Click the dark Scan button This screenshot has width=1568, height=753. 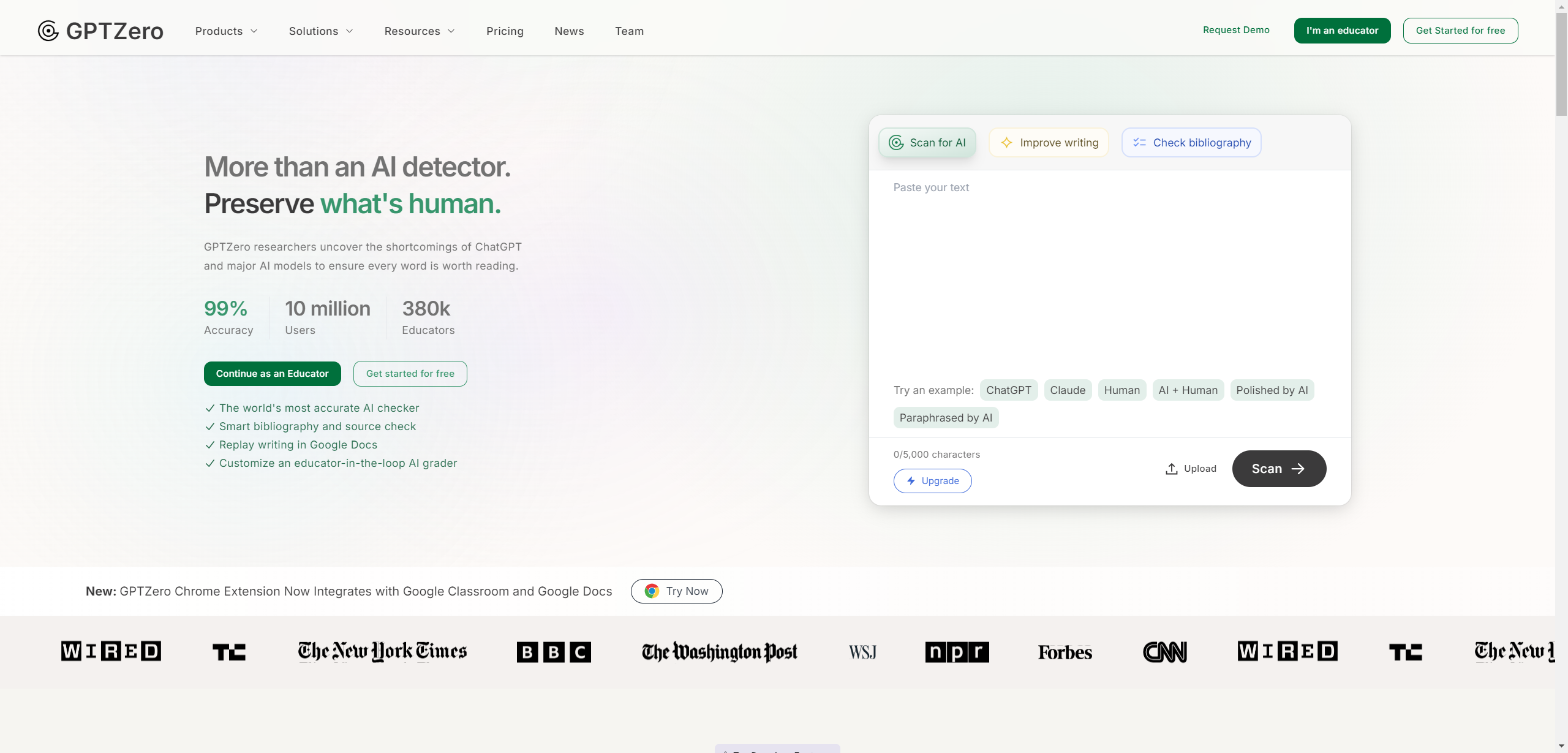[x=1279, y=469]
